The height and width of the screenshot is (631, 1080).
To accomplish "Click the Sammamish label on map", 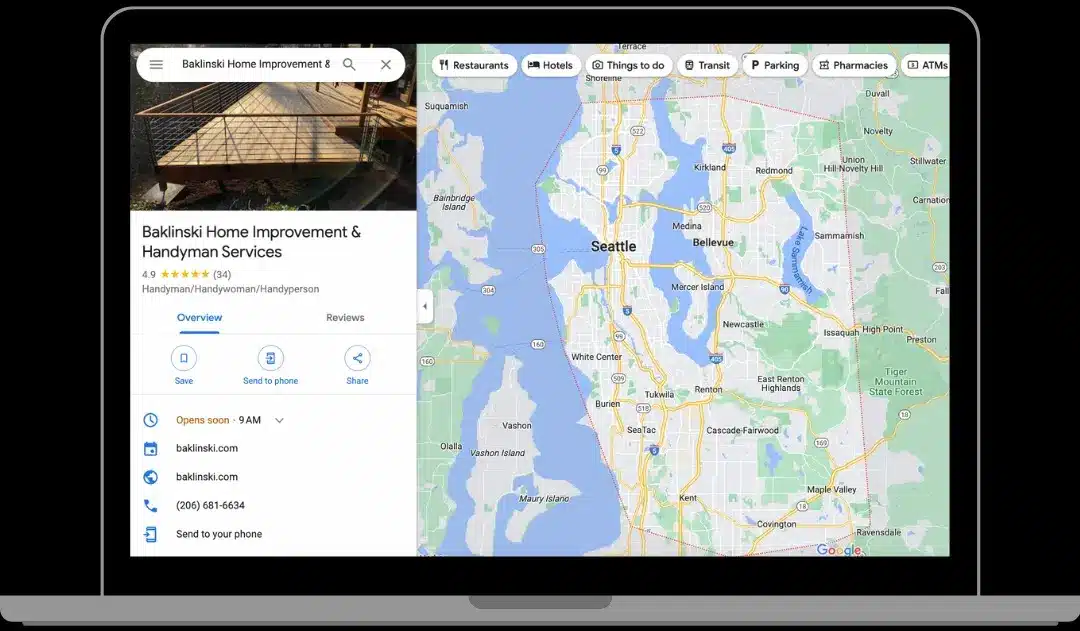I will pos(839,236).
